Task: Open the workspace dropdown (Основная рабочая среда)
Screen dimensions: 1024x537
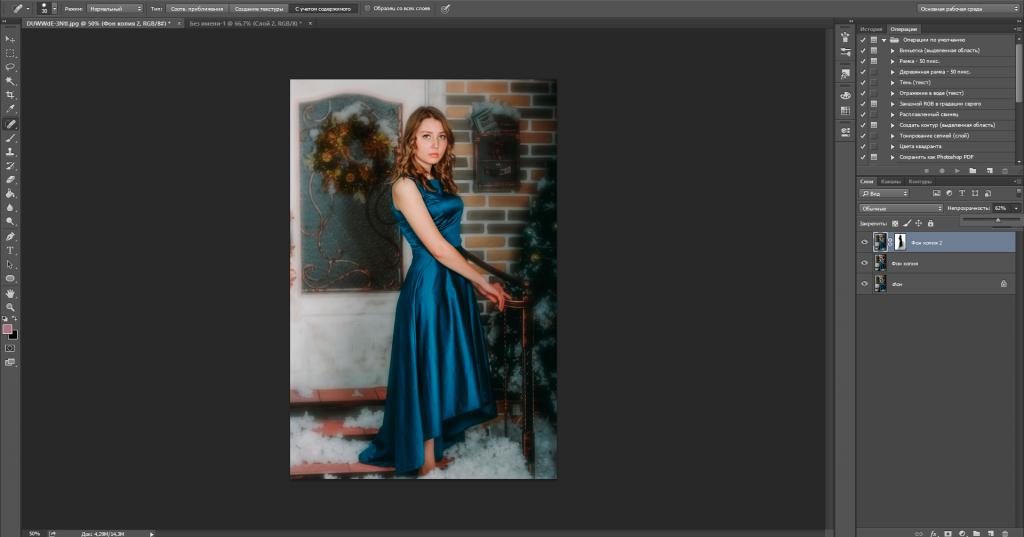Action: pyautogui.click(x=968, y=8)
